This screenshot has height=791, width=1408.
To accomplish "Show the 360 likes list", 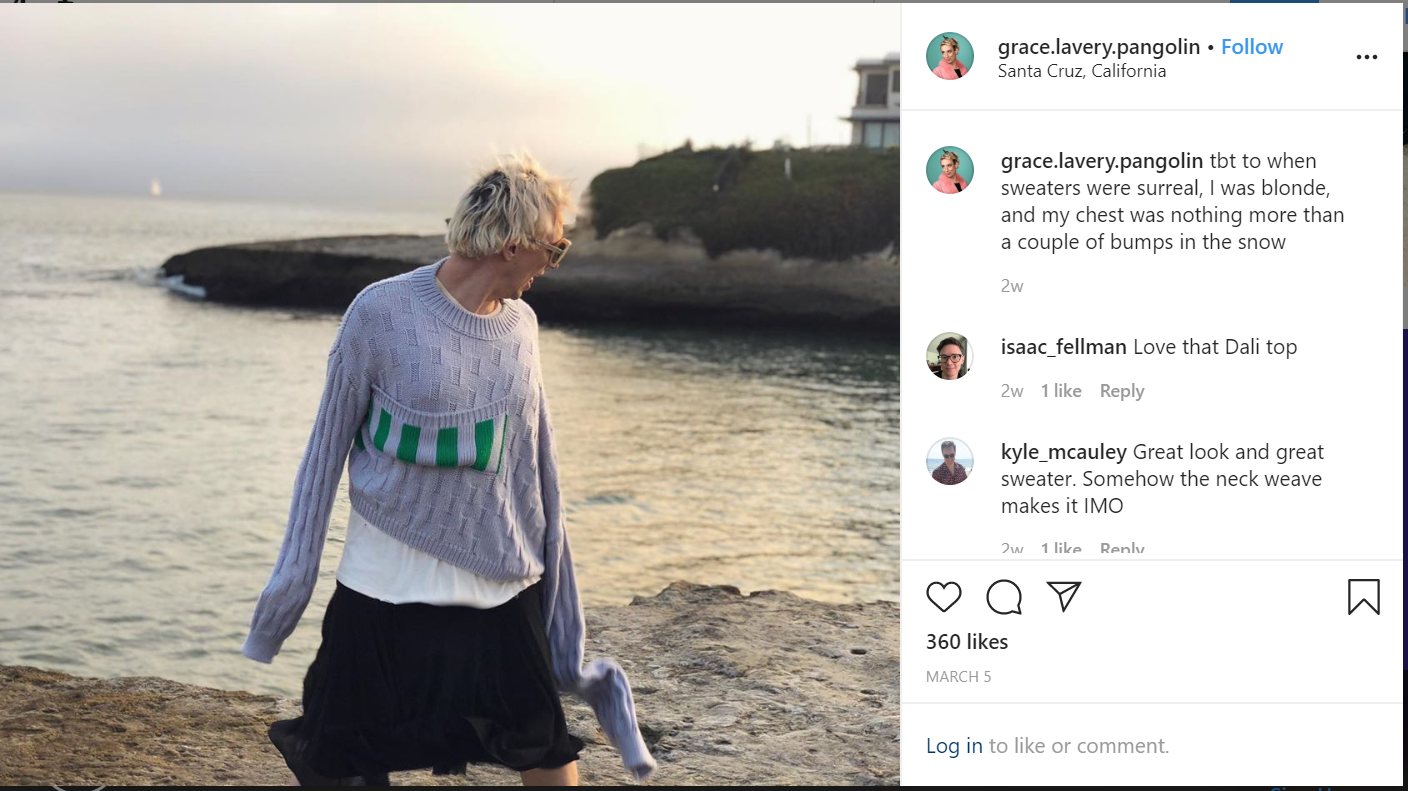I will [x=967, y=642].
